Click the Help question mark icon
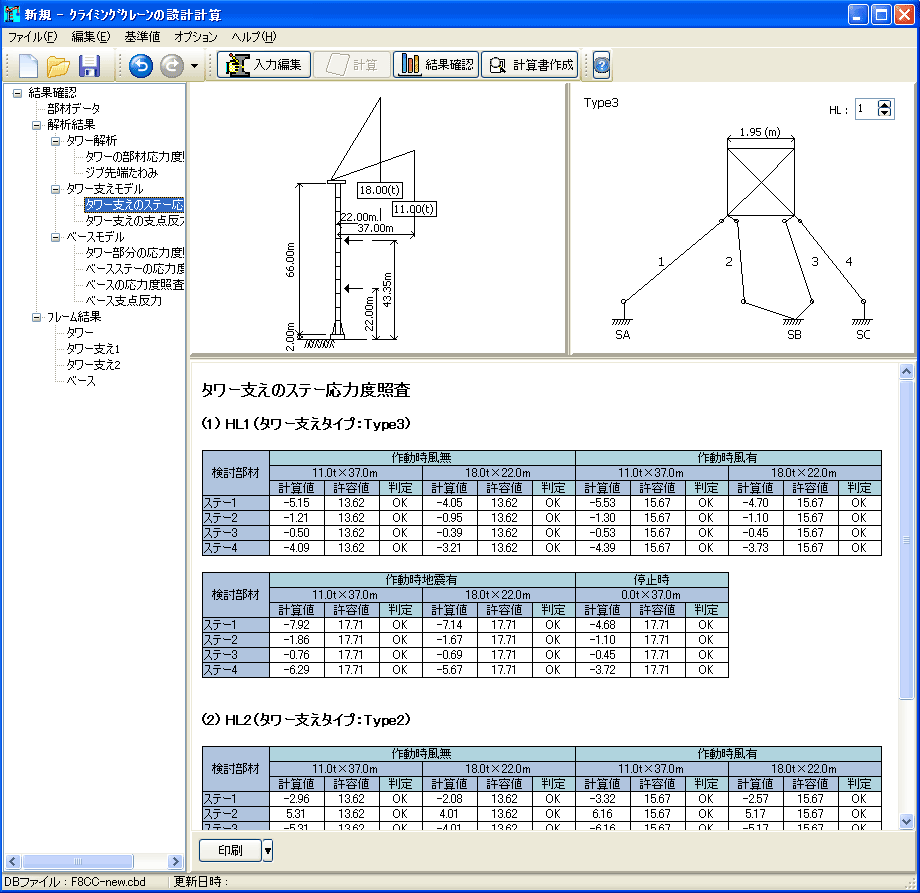Image resolution: width=920 pixels, height=893 pixels. [x=601, y=66]
